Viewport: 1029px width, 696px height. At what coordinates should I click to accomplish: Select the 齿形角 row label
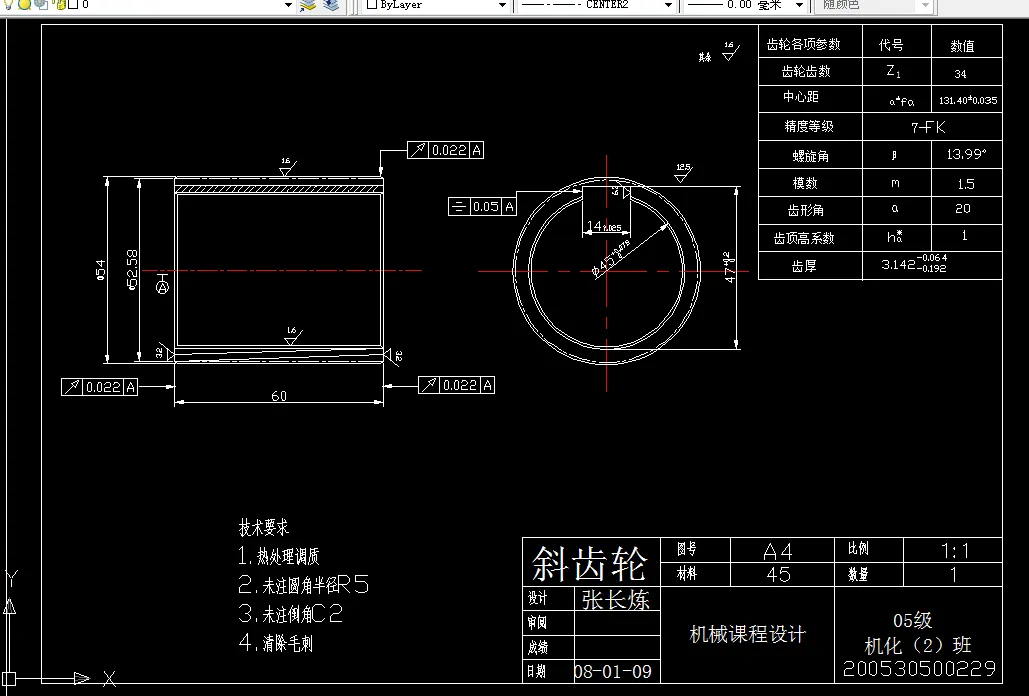pyautogui.click(x=805, y=210)
